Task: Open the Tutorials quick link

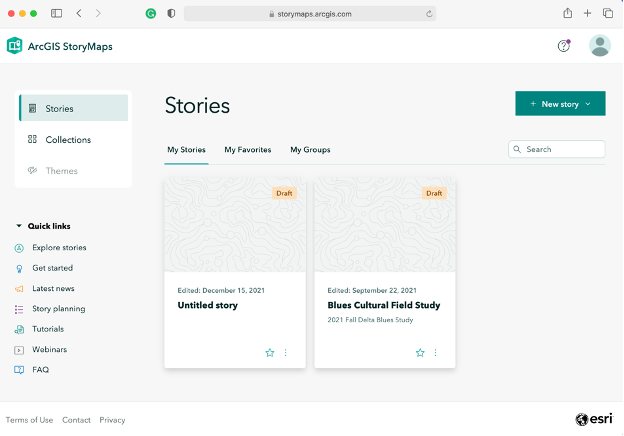Action: 48,329
